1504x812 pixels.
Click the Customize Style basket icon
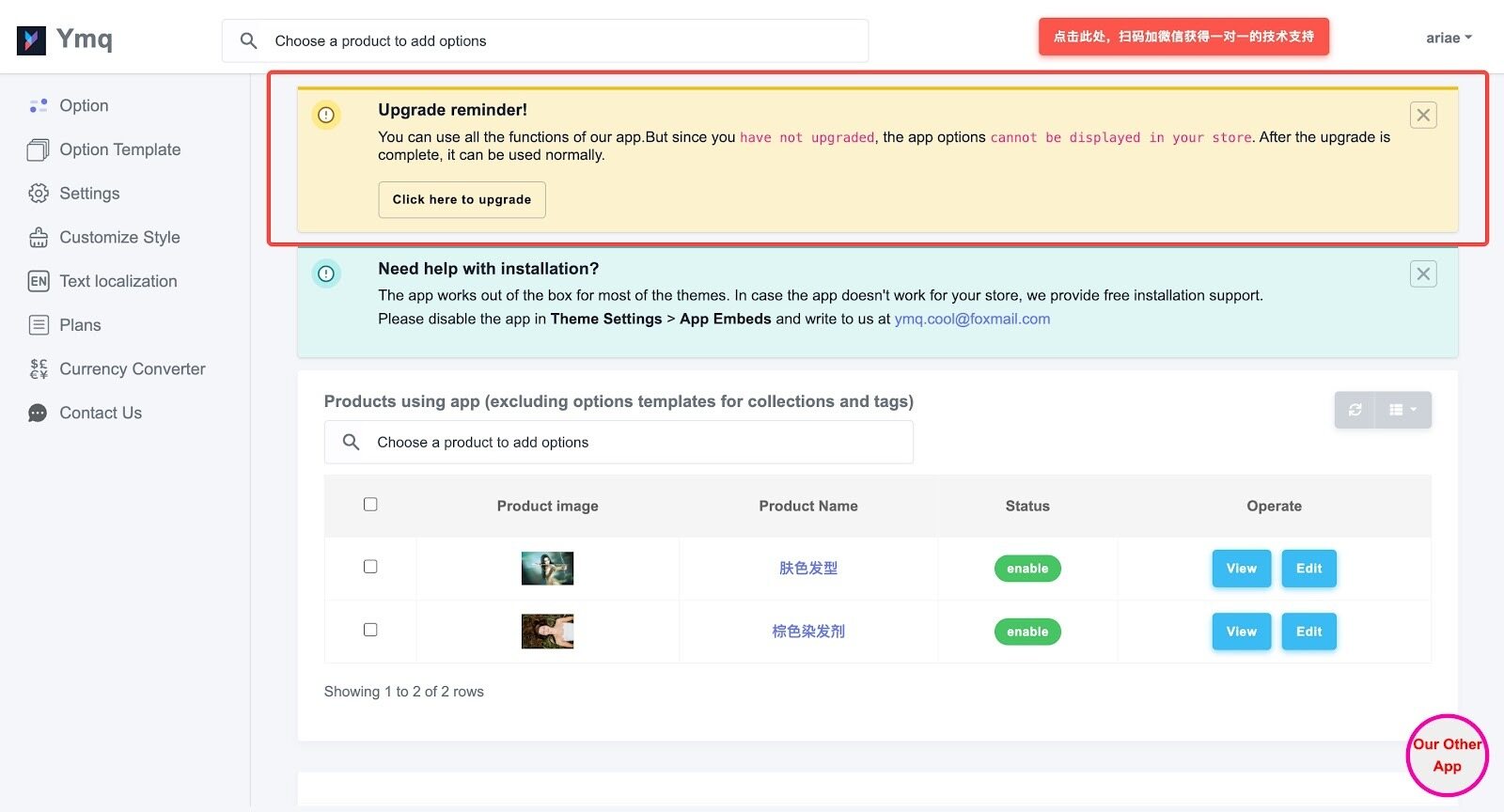39,238
